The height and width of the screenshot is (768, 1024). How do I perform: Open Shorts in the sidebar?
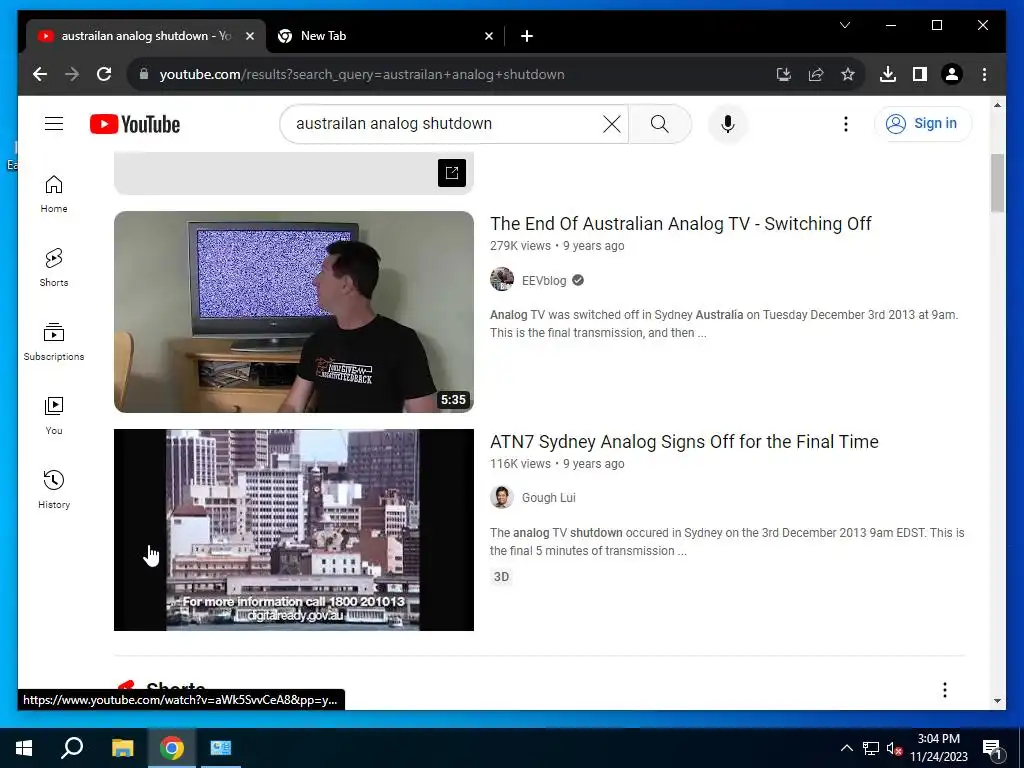54,268
